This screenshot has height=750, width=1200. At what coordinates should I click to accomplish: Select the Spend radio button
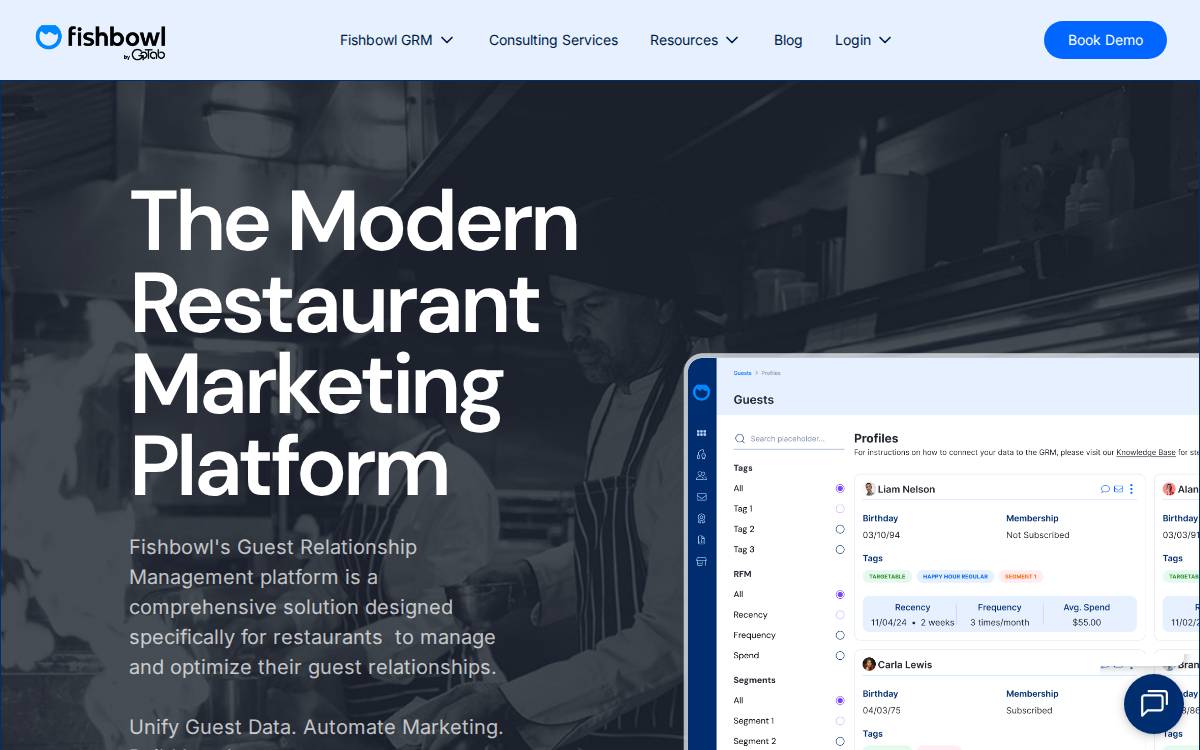click(x=840, y=655)
